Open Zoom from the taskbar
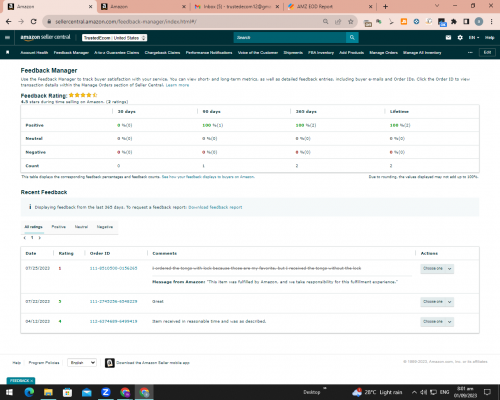Image resolution: width=500 pixels, height=400 pixels. coord(106,392)
